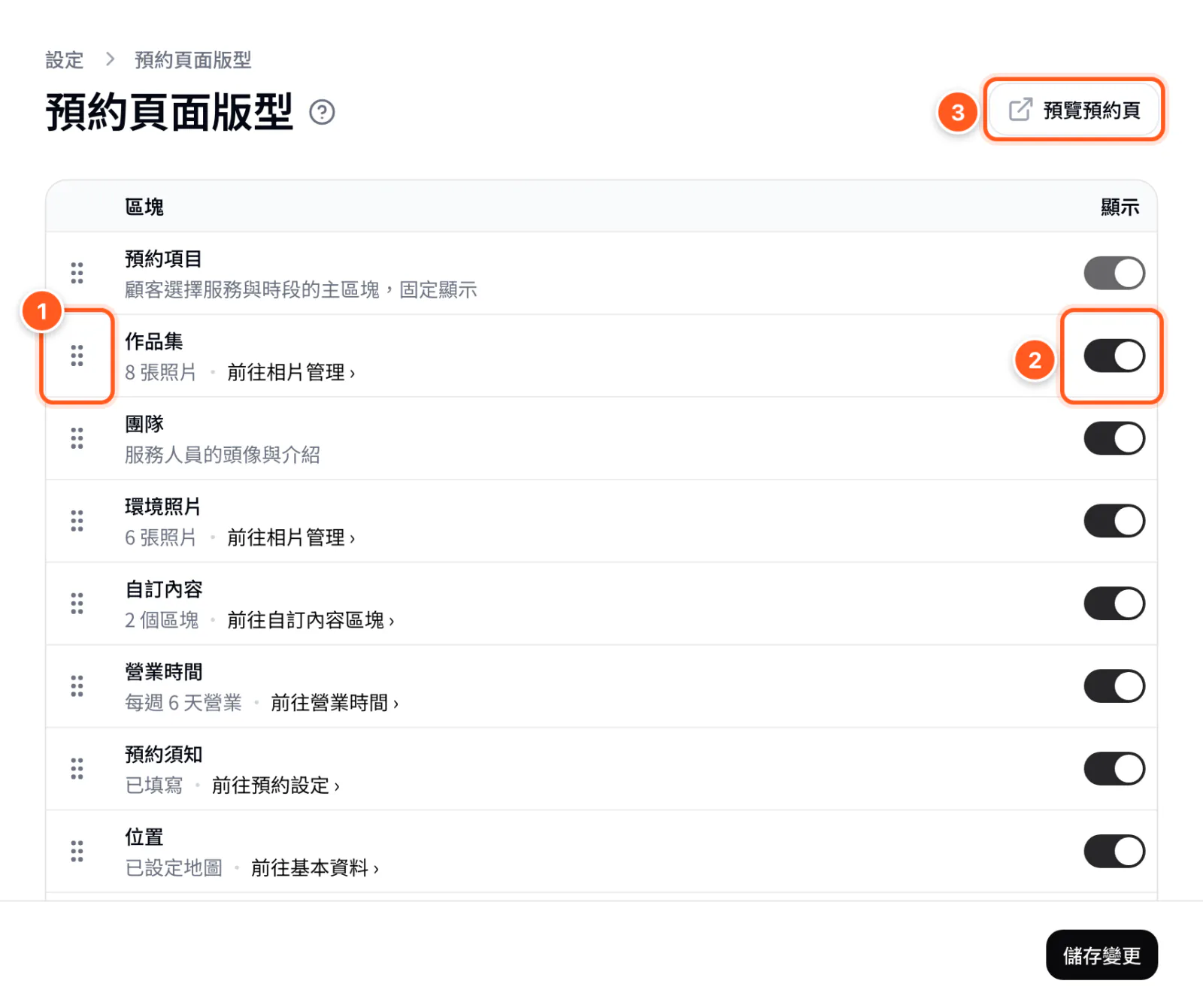Turn off the 作品集 display switch
The image size is (1203, 1008).
[1114, 356]
